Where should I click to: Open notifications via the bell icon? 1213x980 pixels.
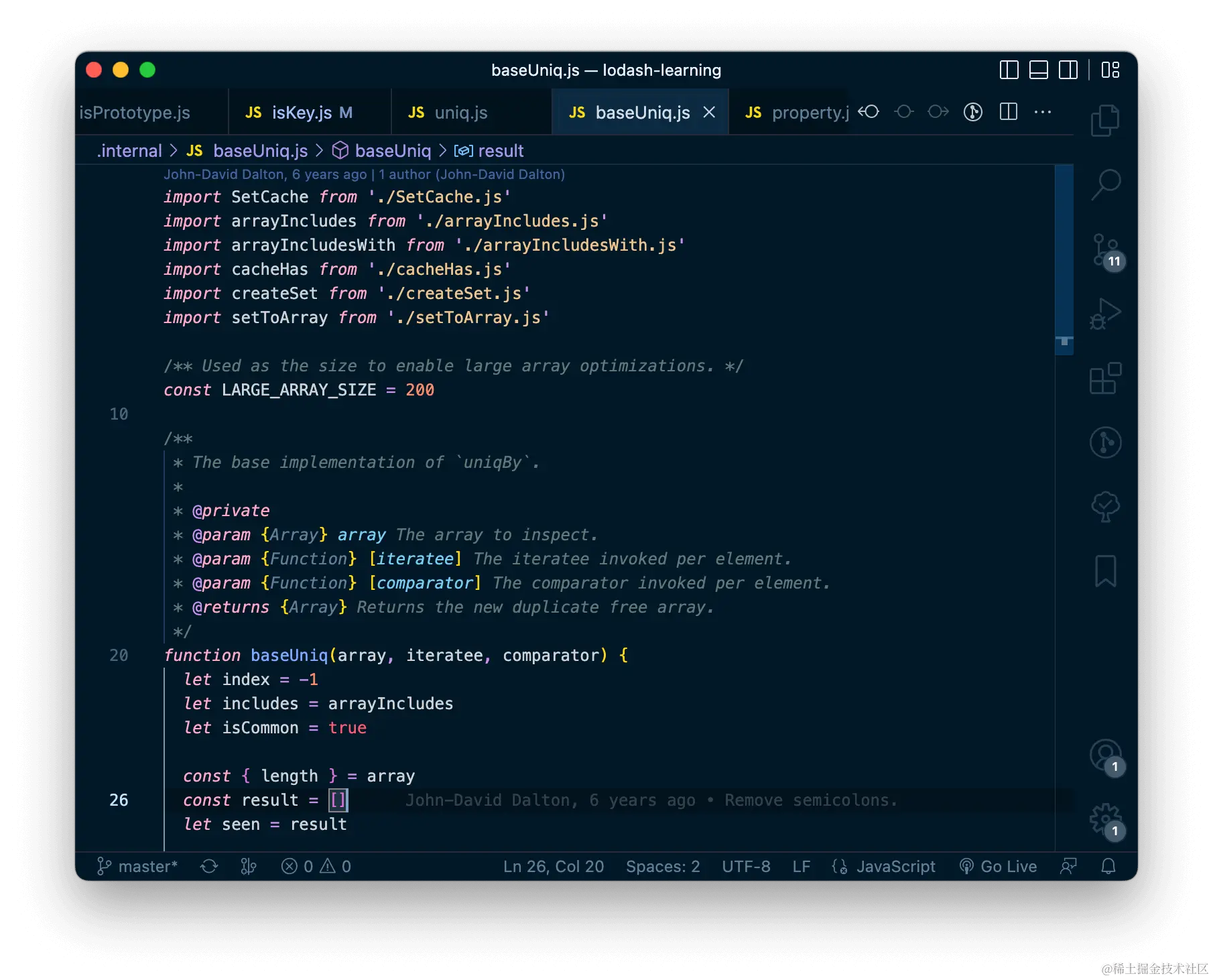1108,866
